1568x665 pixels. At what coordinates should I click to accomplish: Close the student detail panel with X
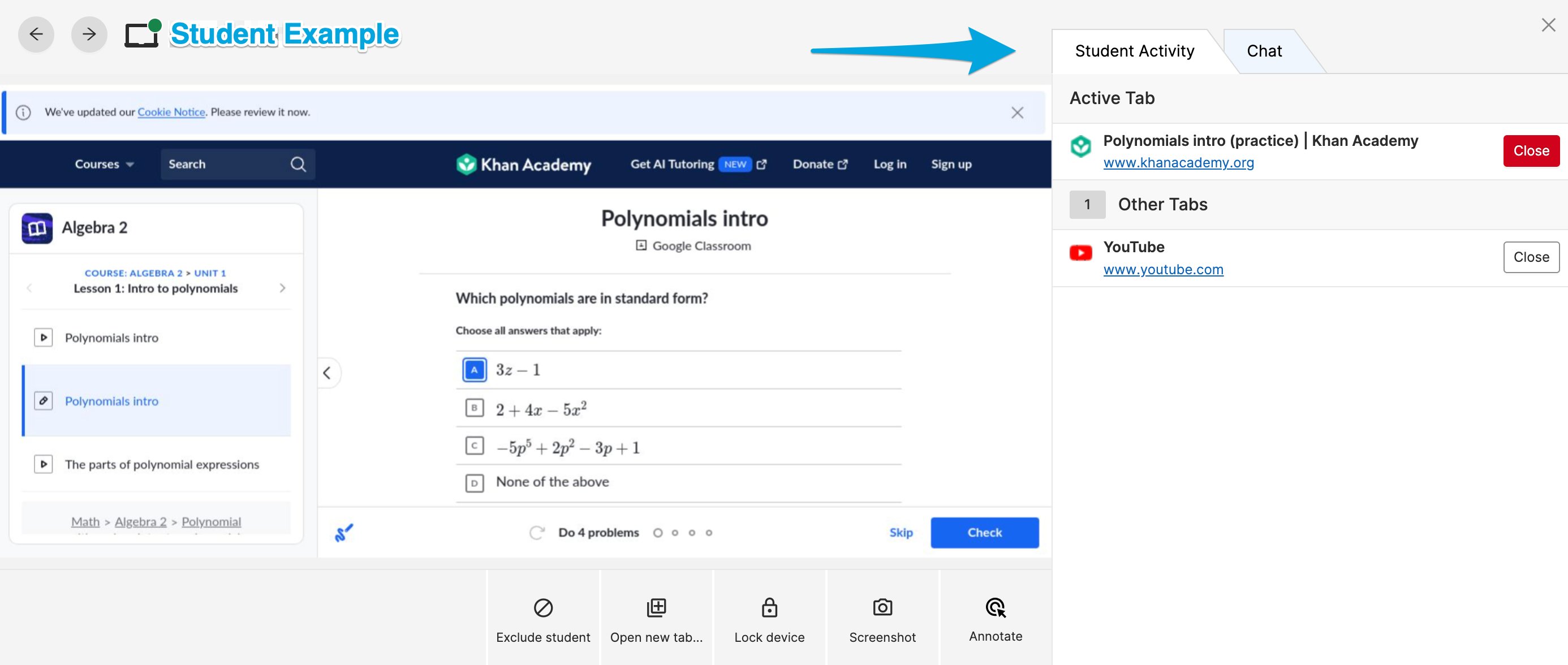(1548, 25)
